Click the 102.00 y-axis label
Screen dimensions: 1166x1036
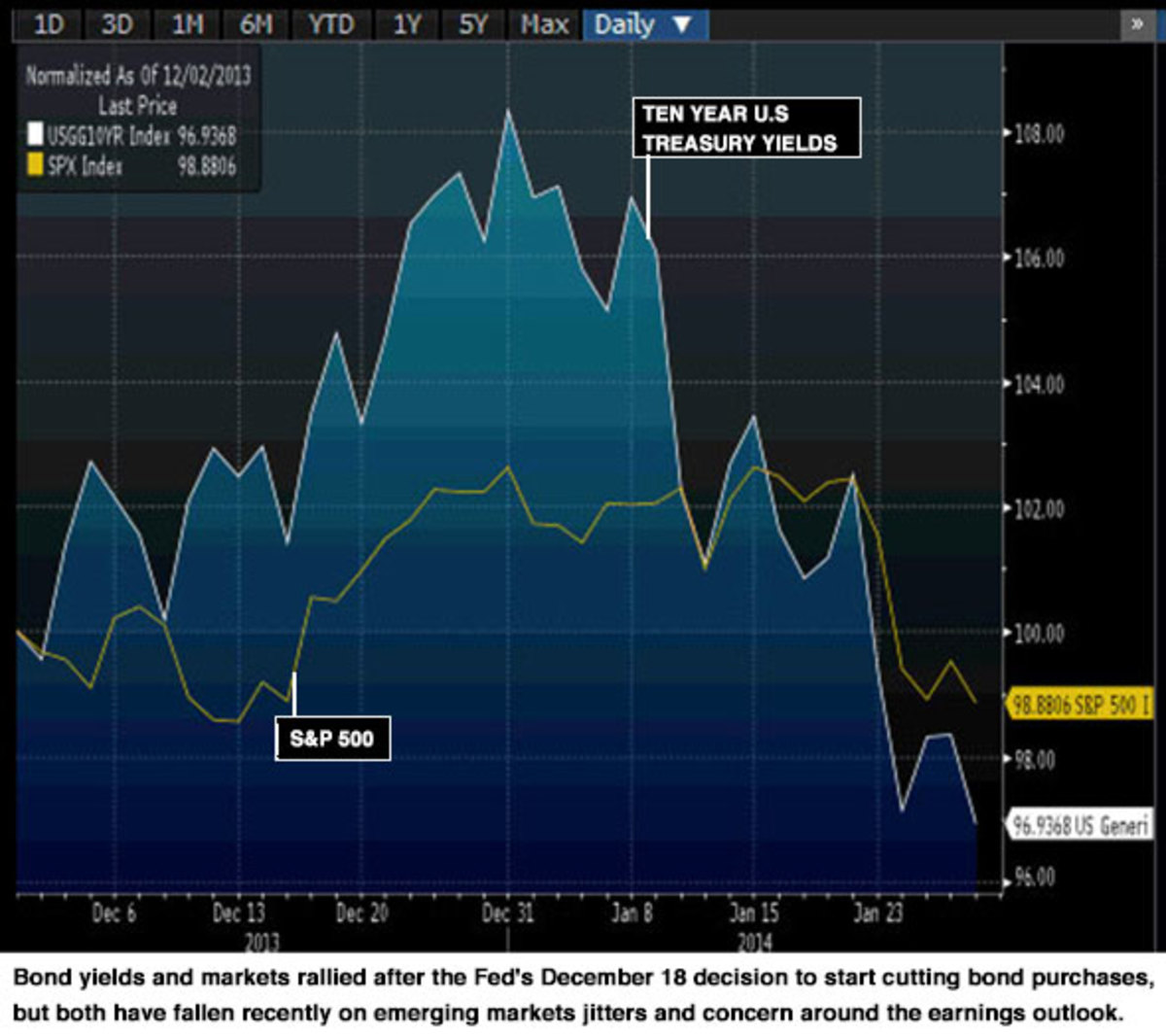pos(1039,508)
